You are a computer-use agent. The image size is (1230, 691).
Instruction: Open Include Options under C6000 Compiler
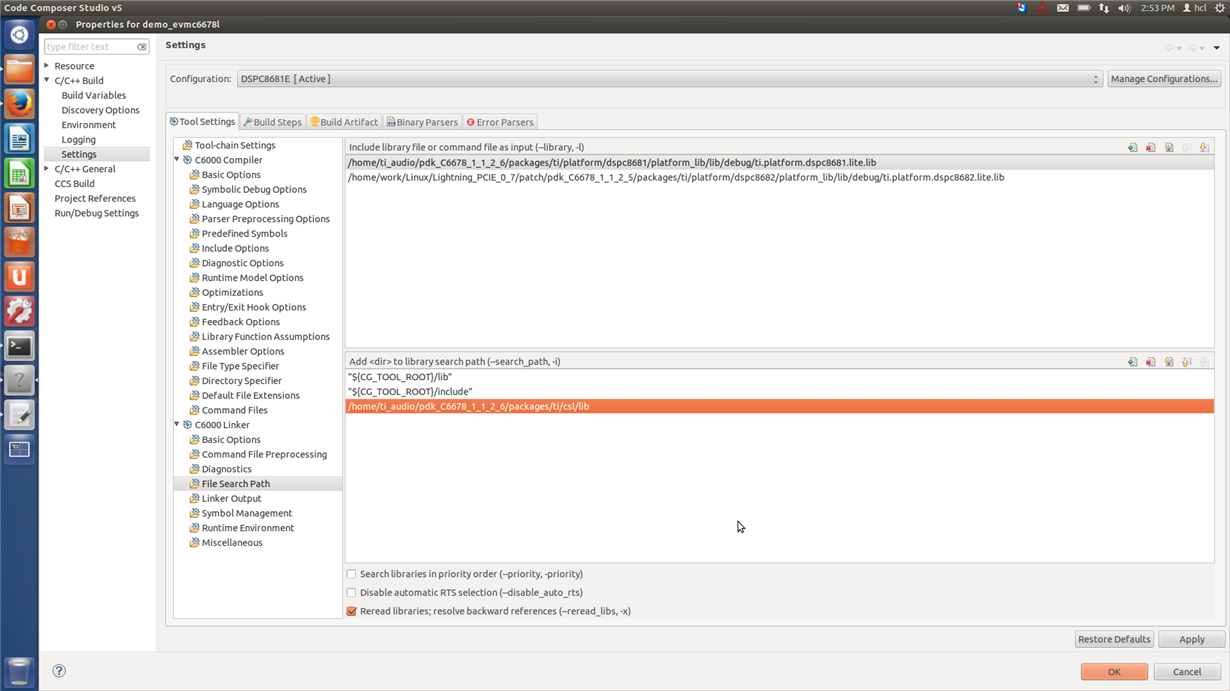point(235,249)
